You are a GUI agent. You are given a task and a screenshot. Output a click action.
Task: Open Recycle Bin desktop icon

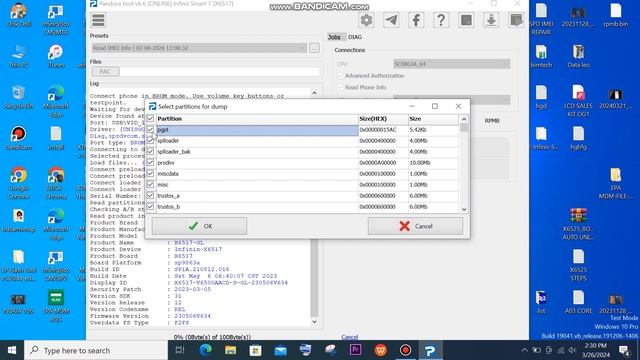19,97
